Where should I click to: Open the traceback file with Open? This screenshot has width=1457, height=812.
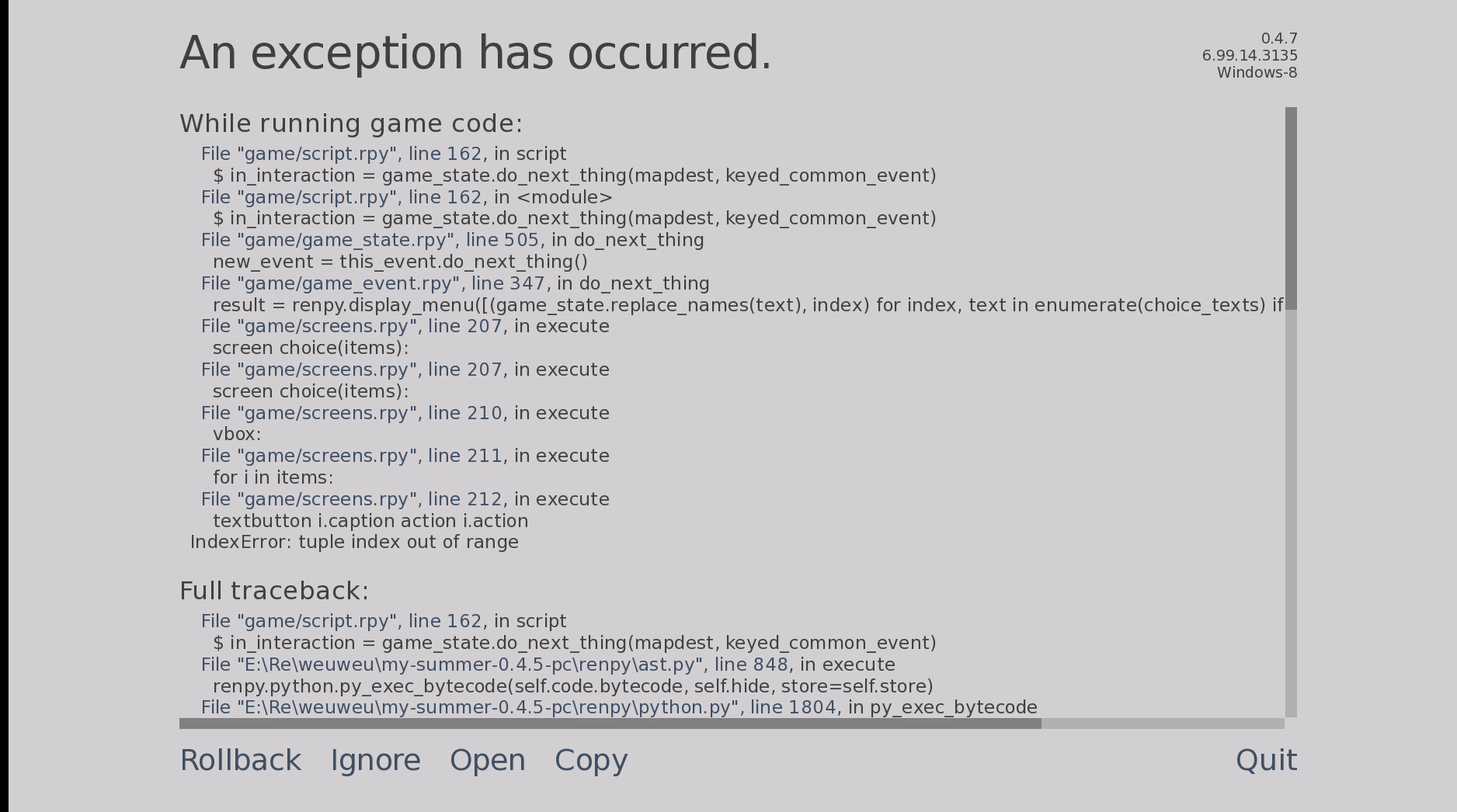[x=487, y=761]
